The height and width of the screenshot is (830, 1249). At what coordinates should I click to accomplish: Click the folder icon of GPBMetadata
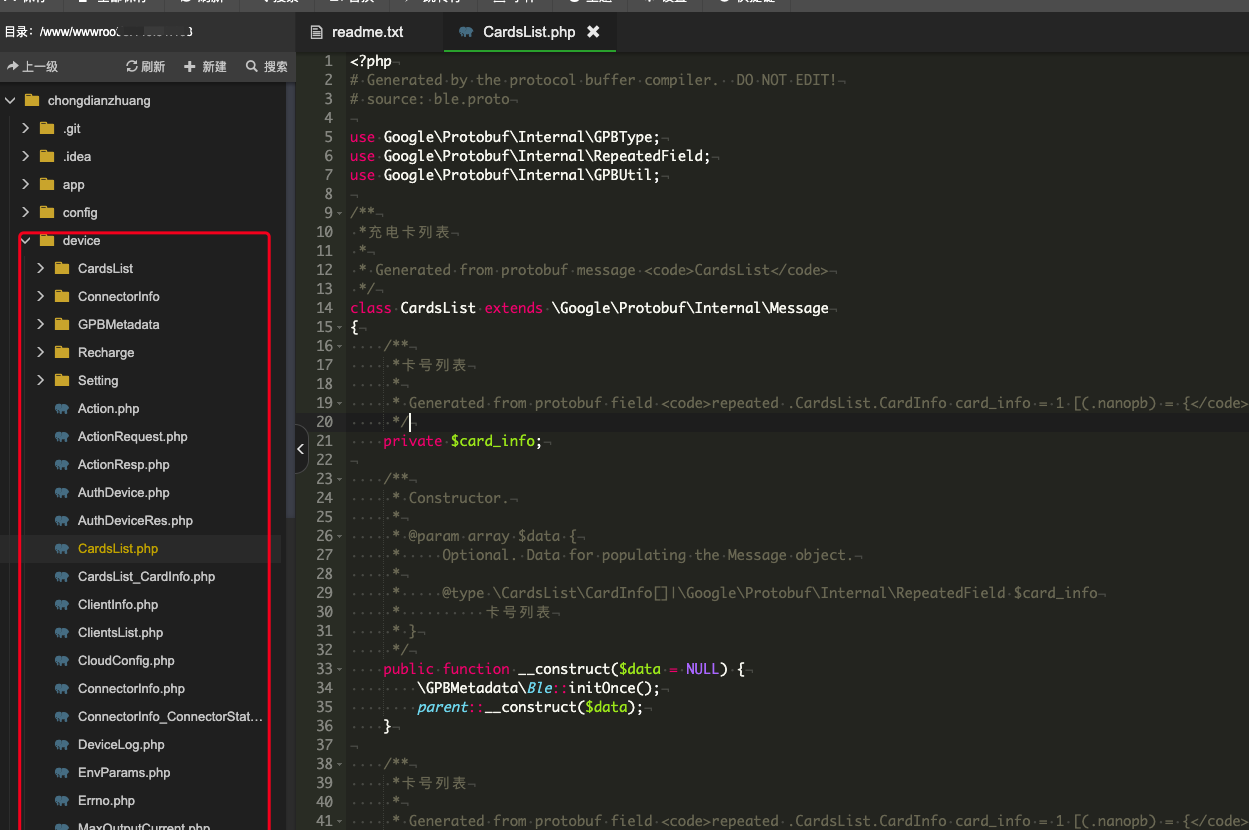[x=62, y=324]
